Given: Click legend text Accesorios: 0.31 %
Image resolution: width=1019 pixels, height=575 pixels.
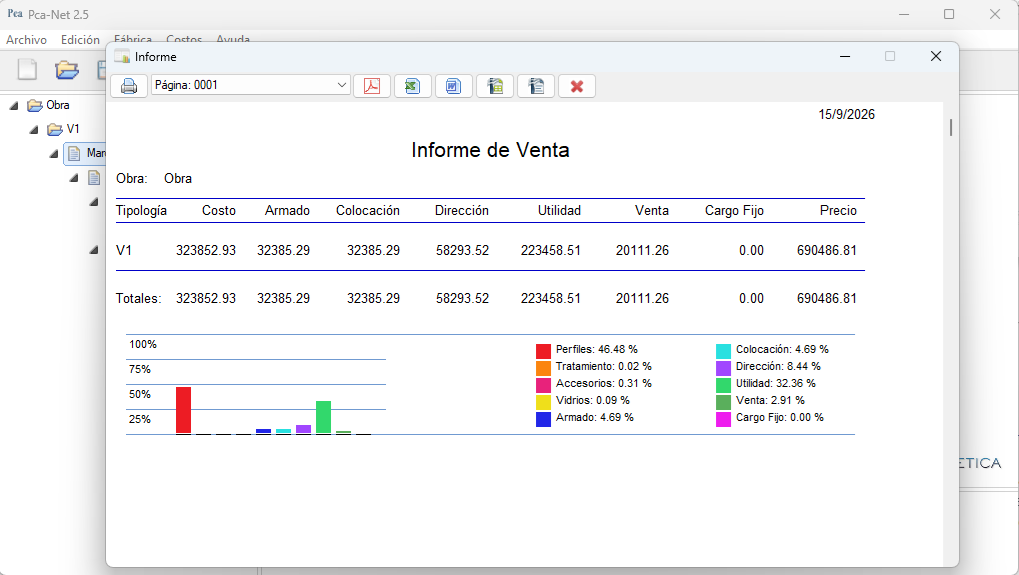Looking at the screenshot, I should [x=604, y=383].
